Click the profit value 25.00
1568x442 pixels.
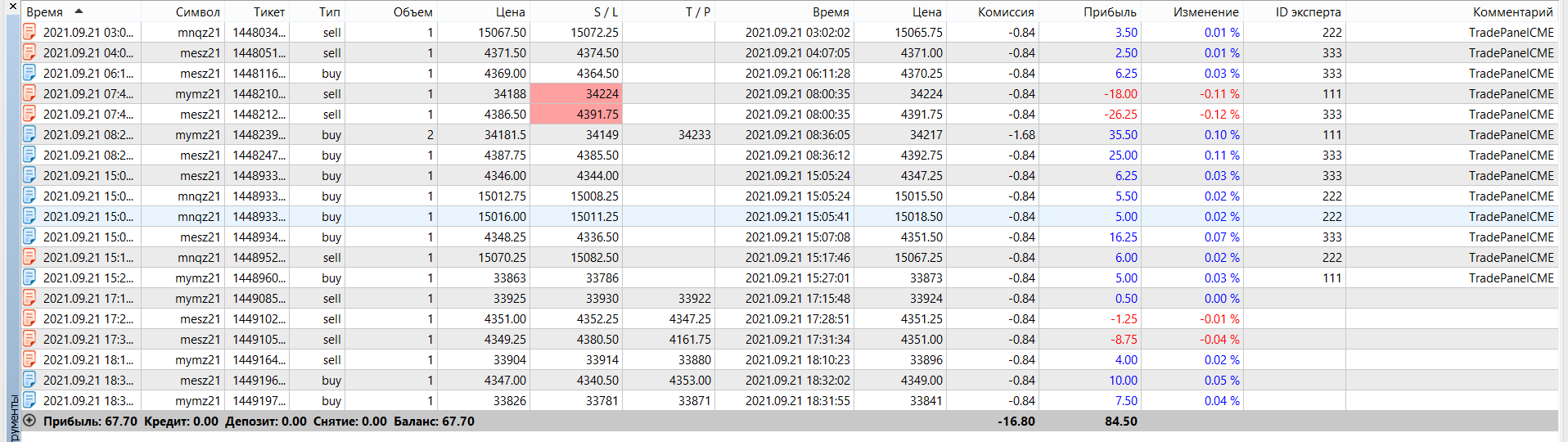(1123, 156)
